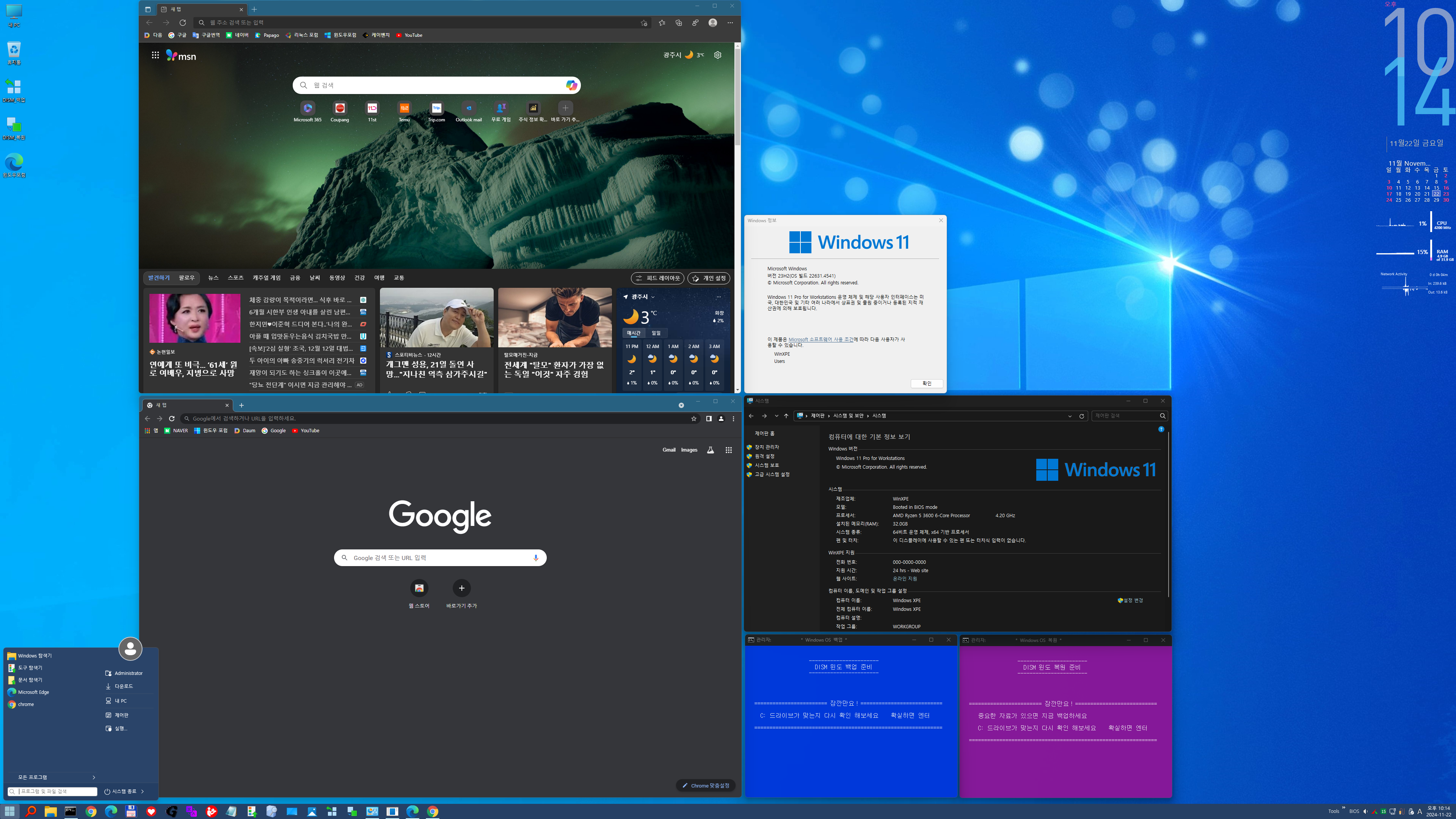Image resolution: width=1456 pixels, height=819 pixels.
Task: Open Microsoft 365 quick link
Action: click(308, 111)
